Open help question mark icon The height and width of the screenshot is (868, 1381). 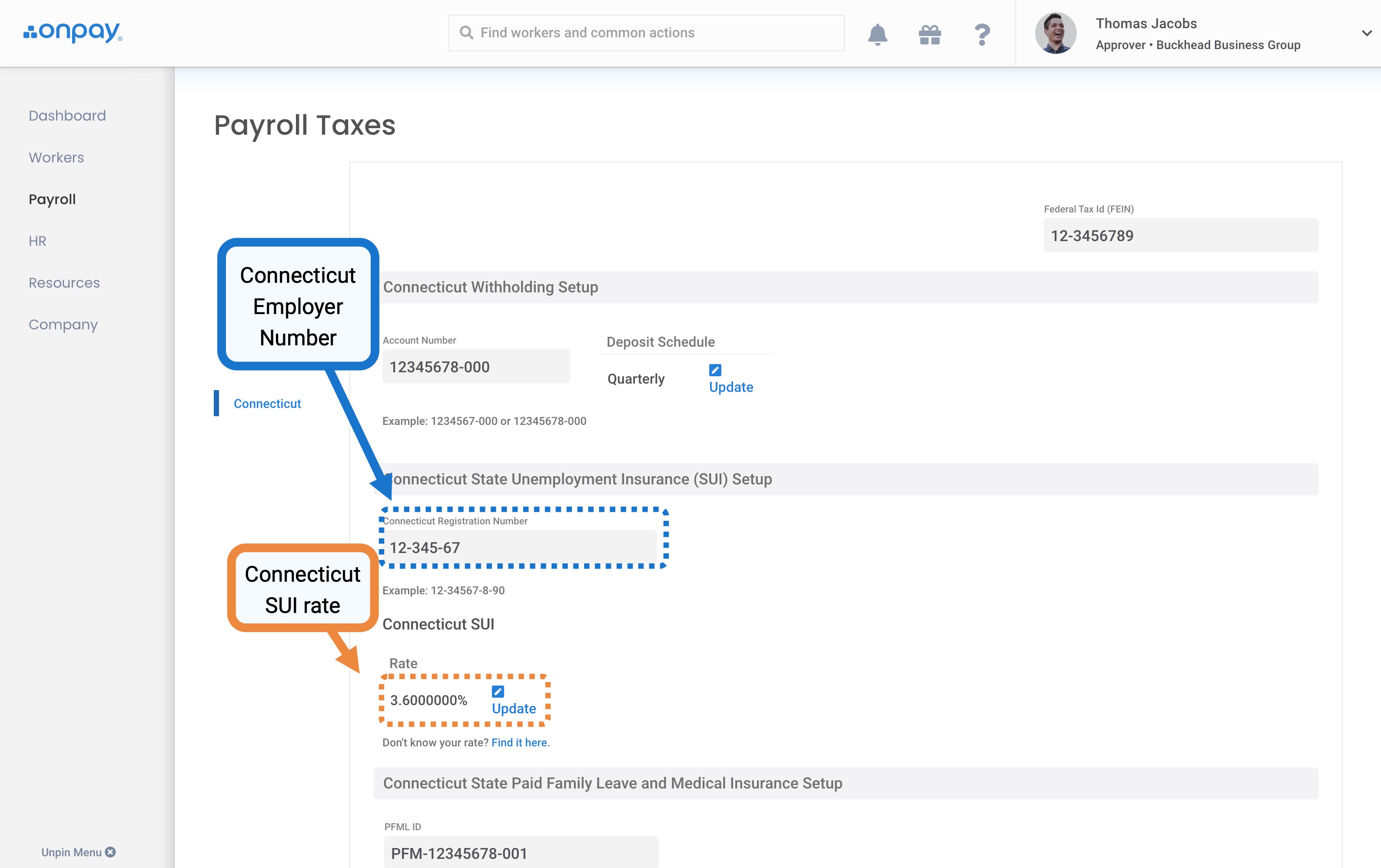[982, 34]
